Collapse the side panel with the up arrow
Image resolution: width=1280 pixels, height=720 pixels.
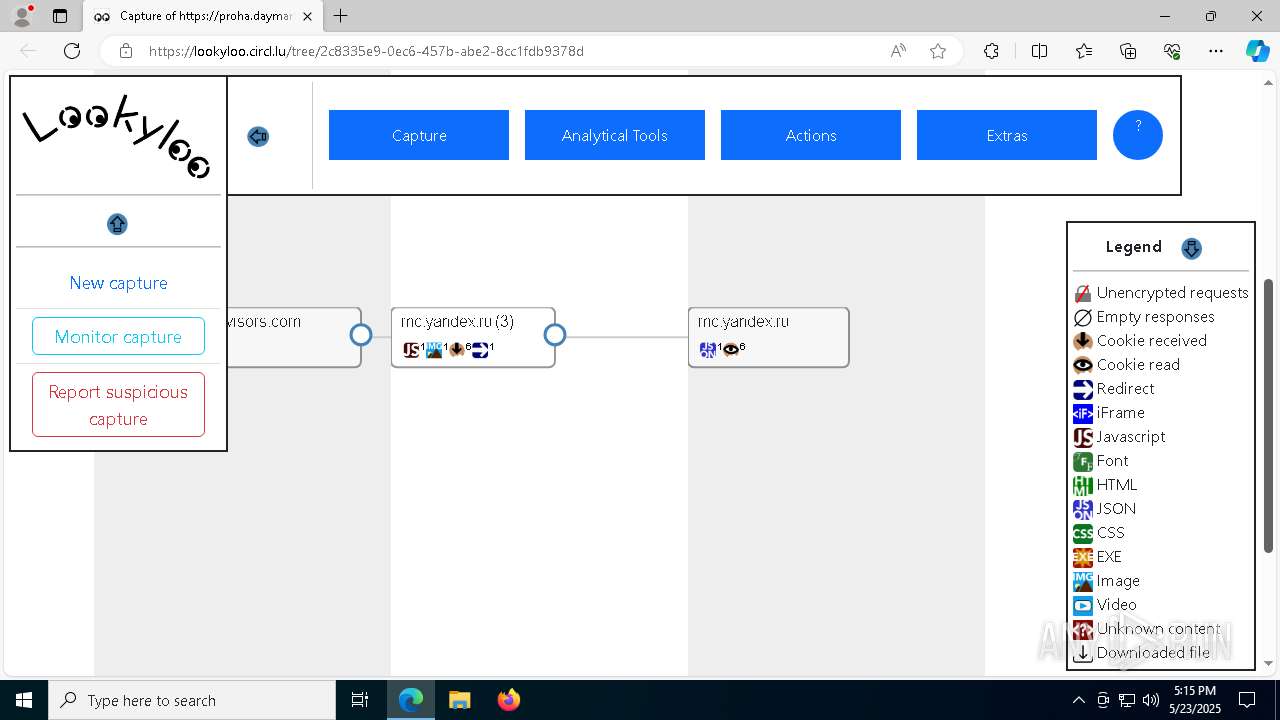click(117, 224)
